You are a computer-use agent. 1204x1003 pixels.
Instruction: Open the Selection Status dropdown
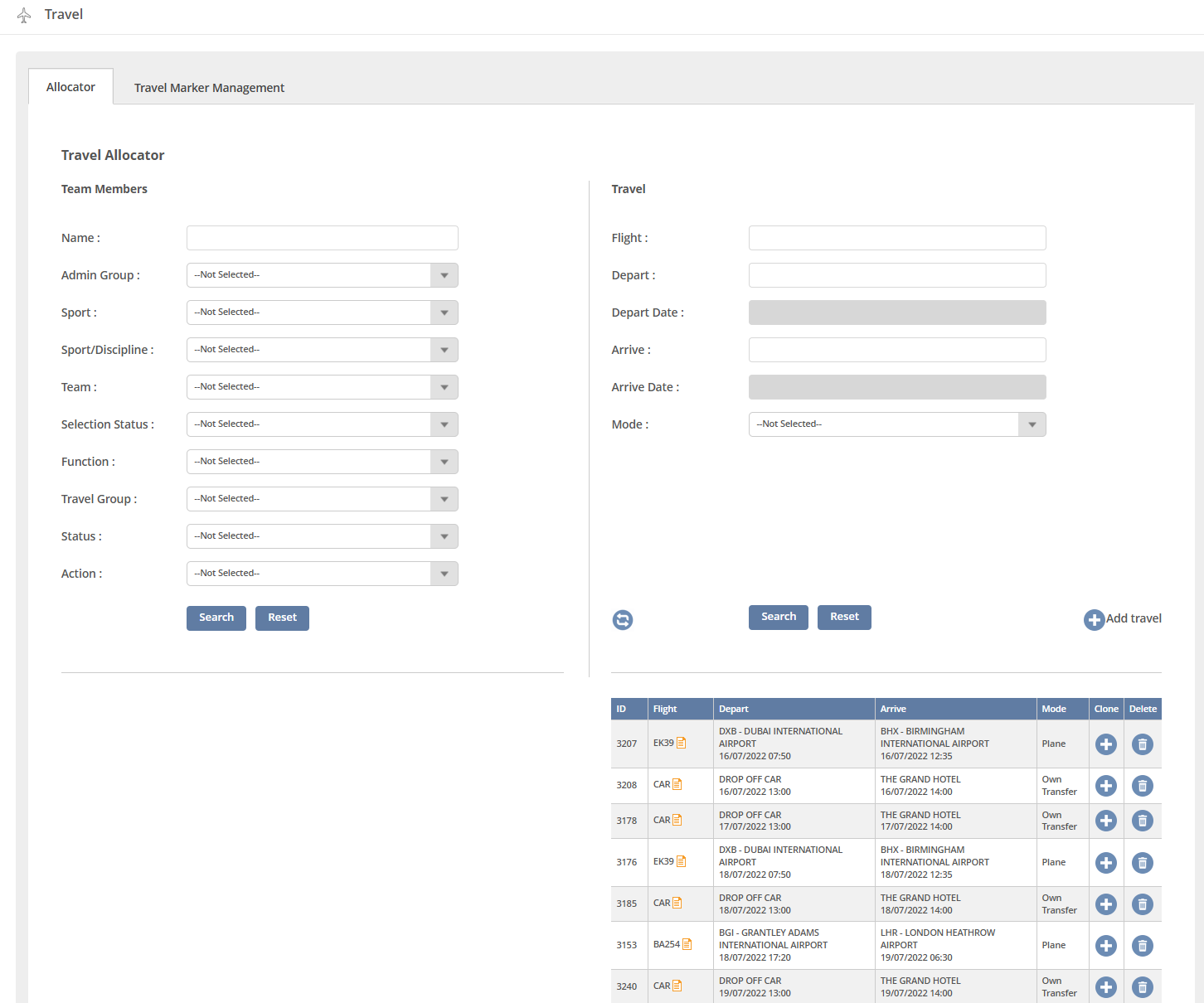[x=444, y=424]
